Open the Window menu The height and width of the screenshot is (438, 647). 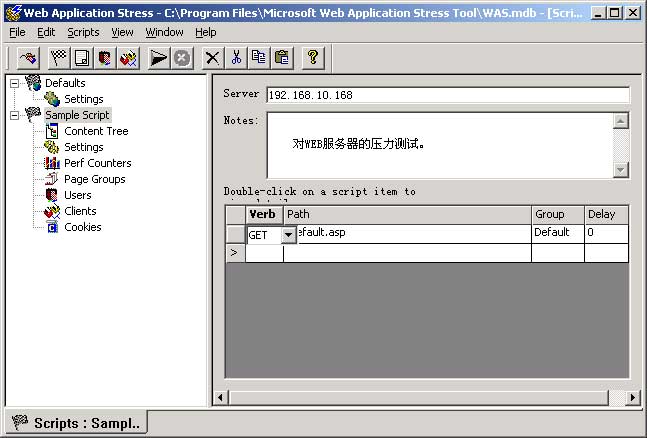point(164,32)
